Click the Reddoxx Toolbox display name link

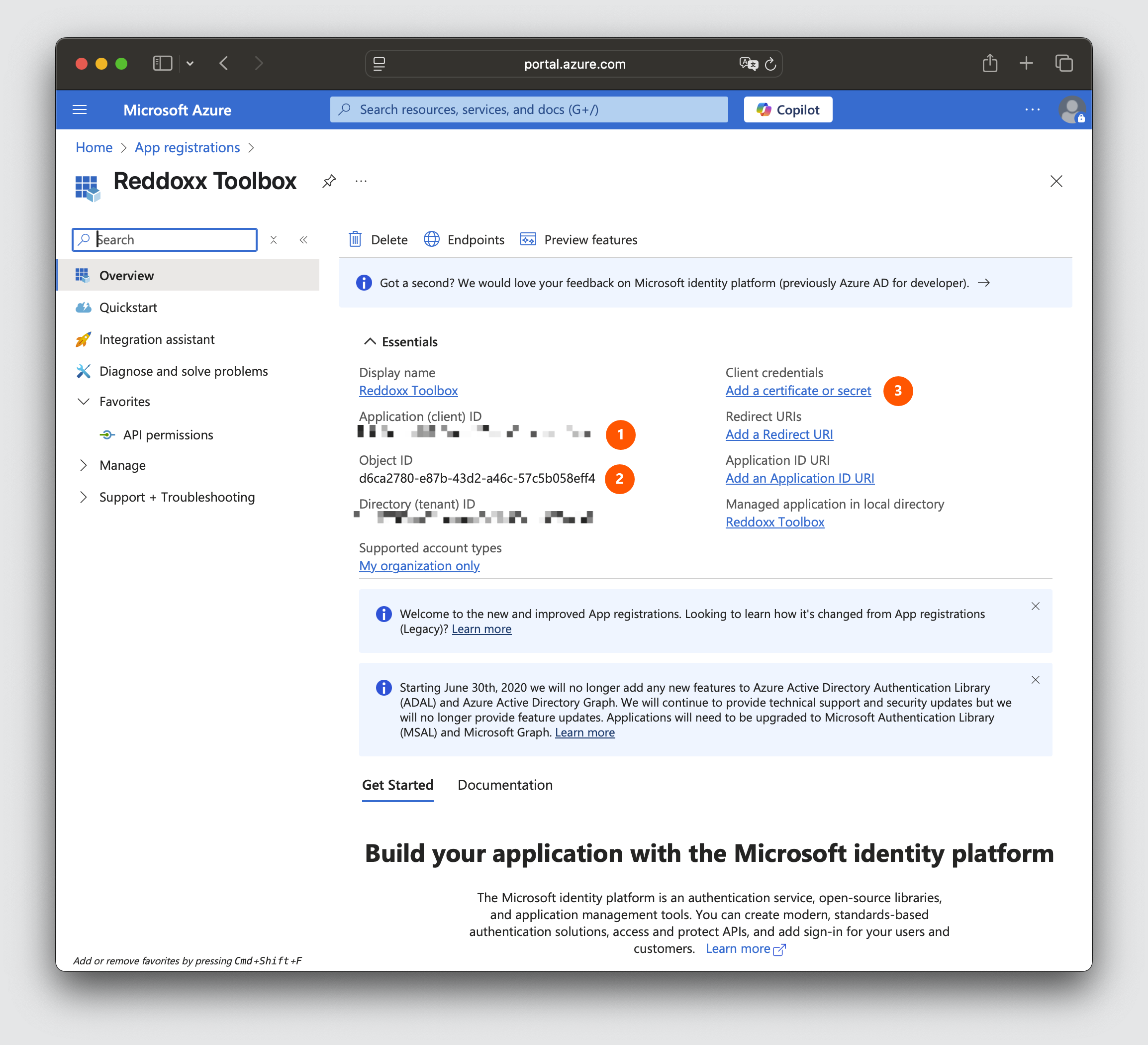click(x=408, y=390)
